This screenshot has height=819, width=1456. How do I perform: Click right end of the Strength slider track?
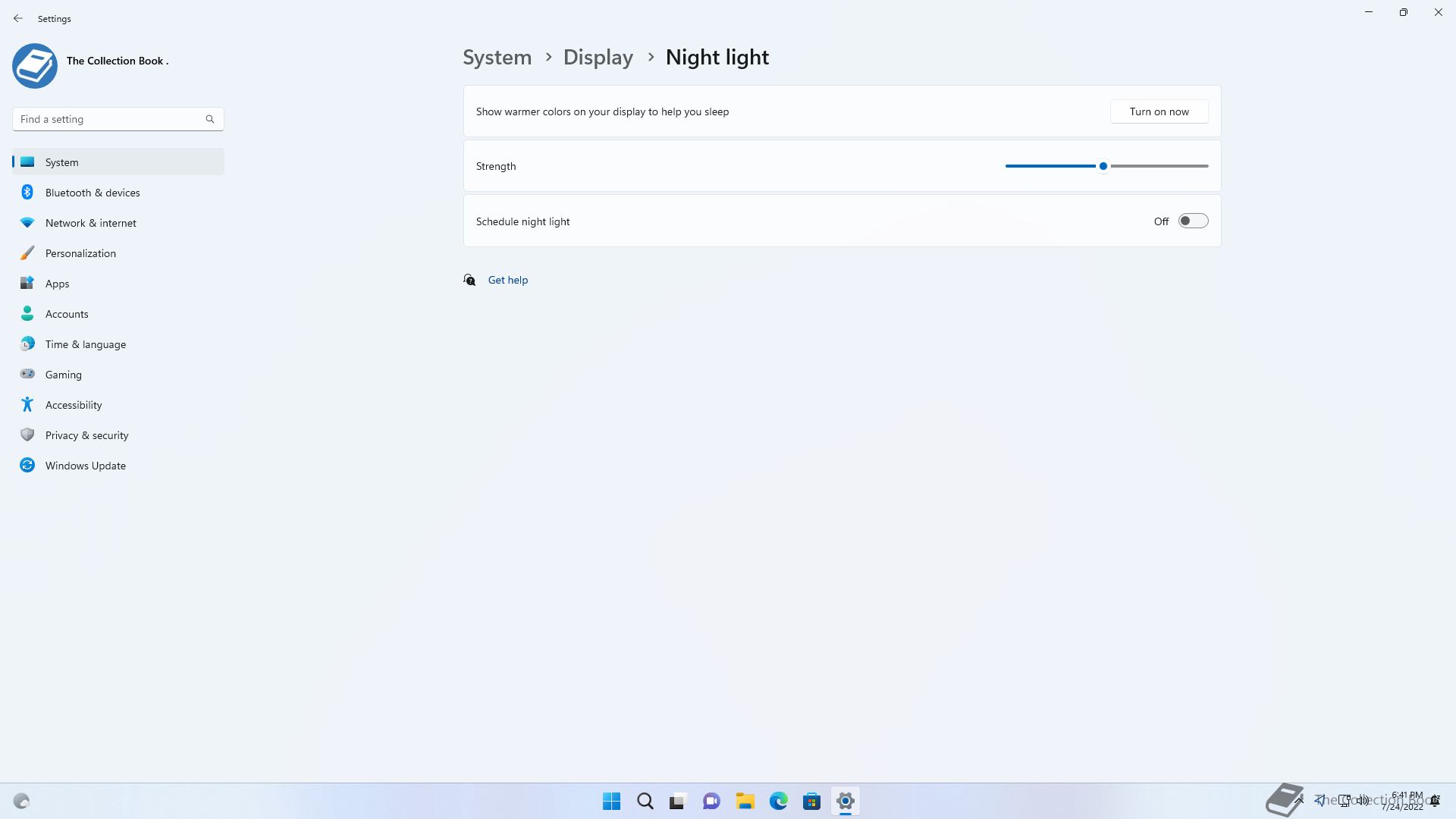click(1206, 166)
